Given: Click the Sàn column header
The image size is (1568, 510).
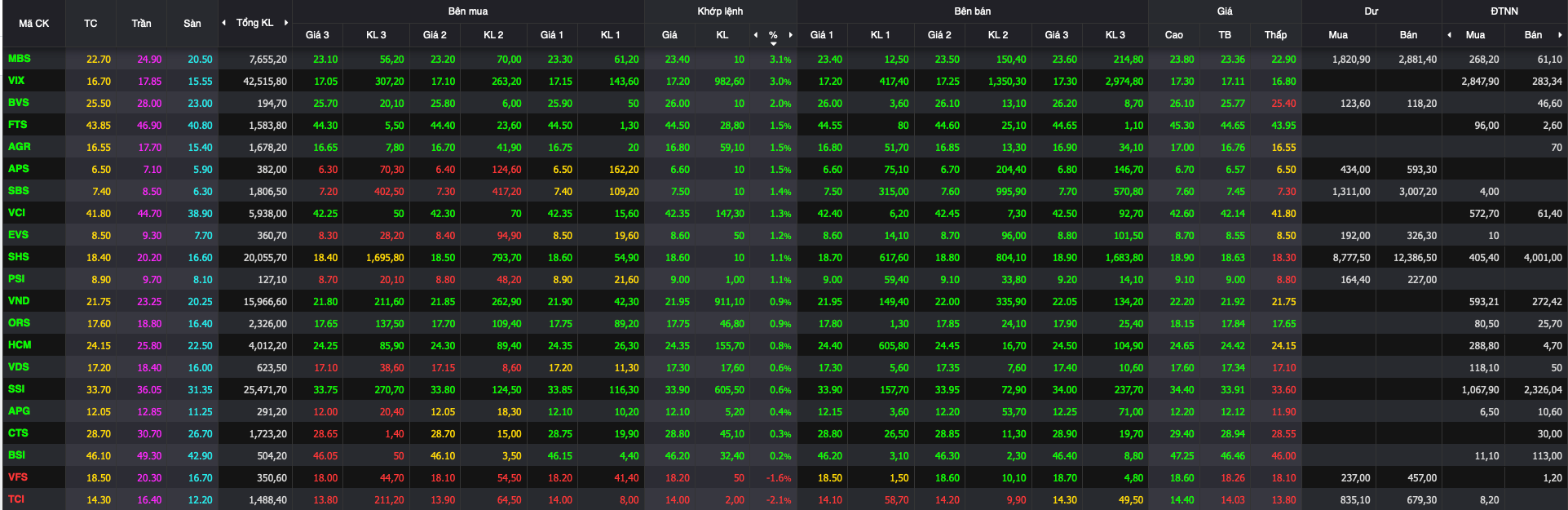Looking at the screenshot, I should [x=192, y=24].
